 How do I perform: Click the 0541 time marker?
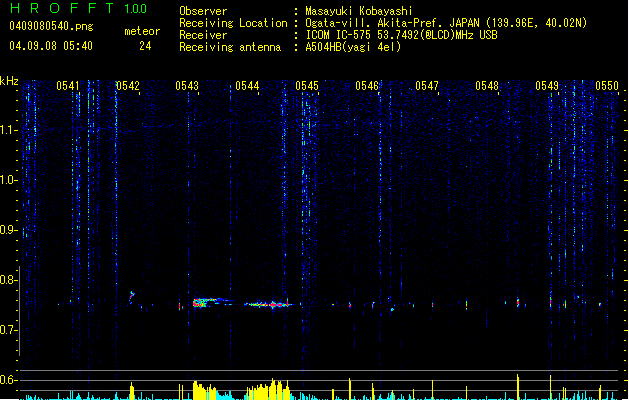(x=68, y=86)
